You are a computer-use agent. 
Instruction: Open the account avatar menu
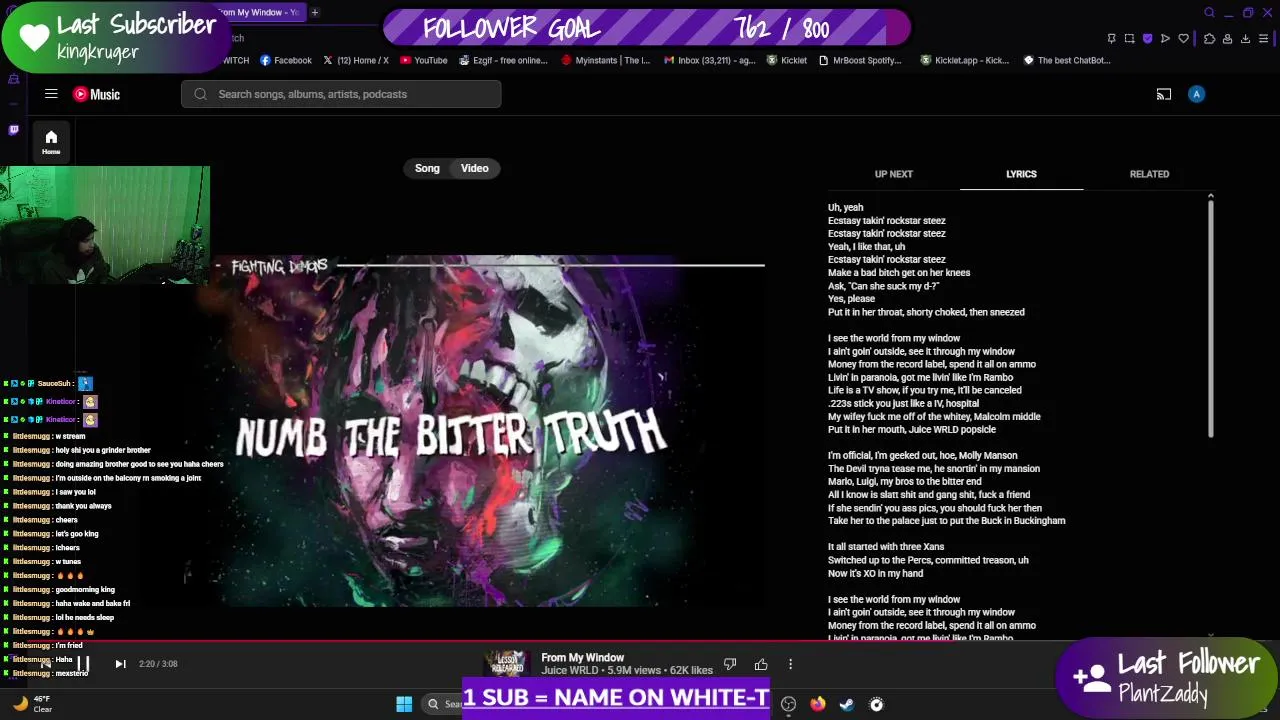(1196, 94)
